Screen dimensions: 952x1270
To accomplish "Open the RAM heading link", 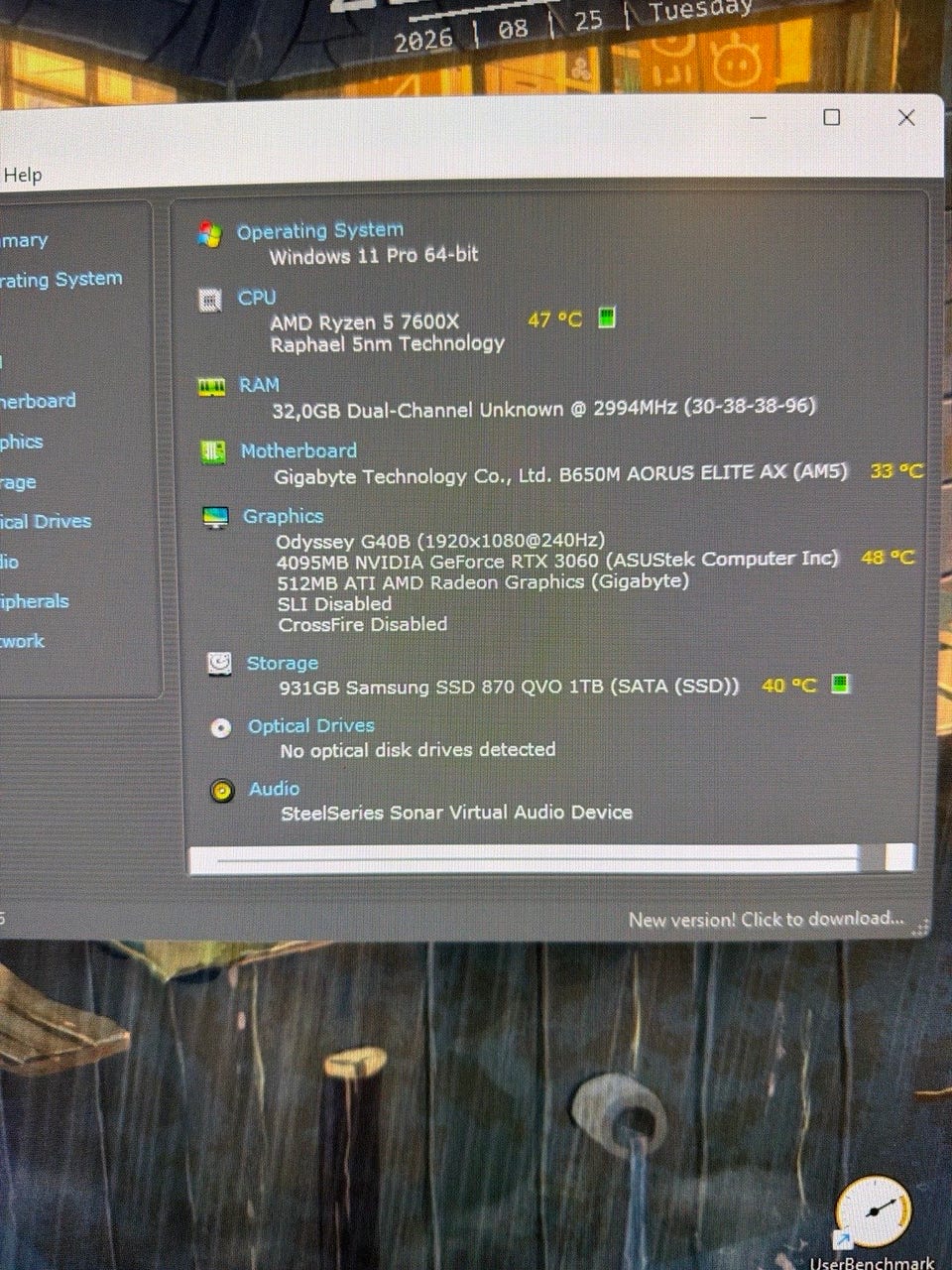I will 260,384.
